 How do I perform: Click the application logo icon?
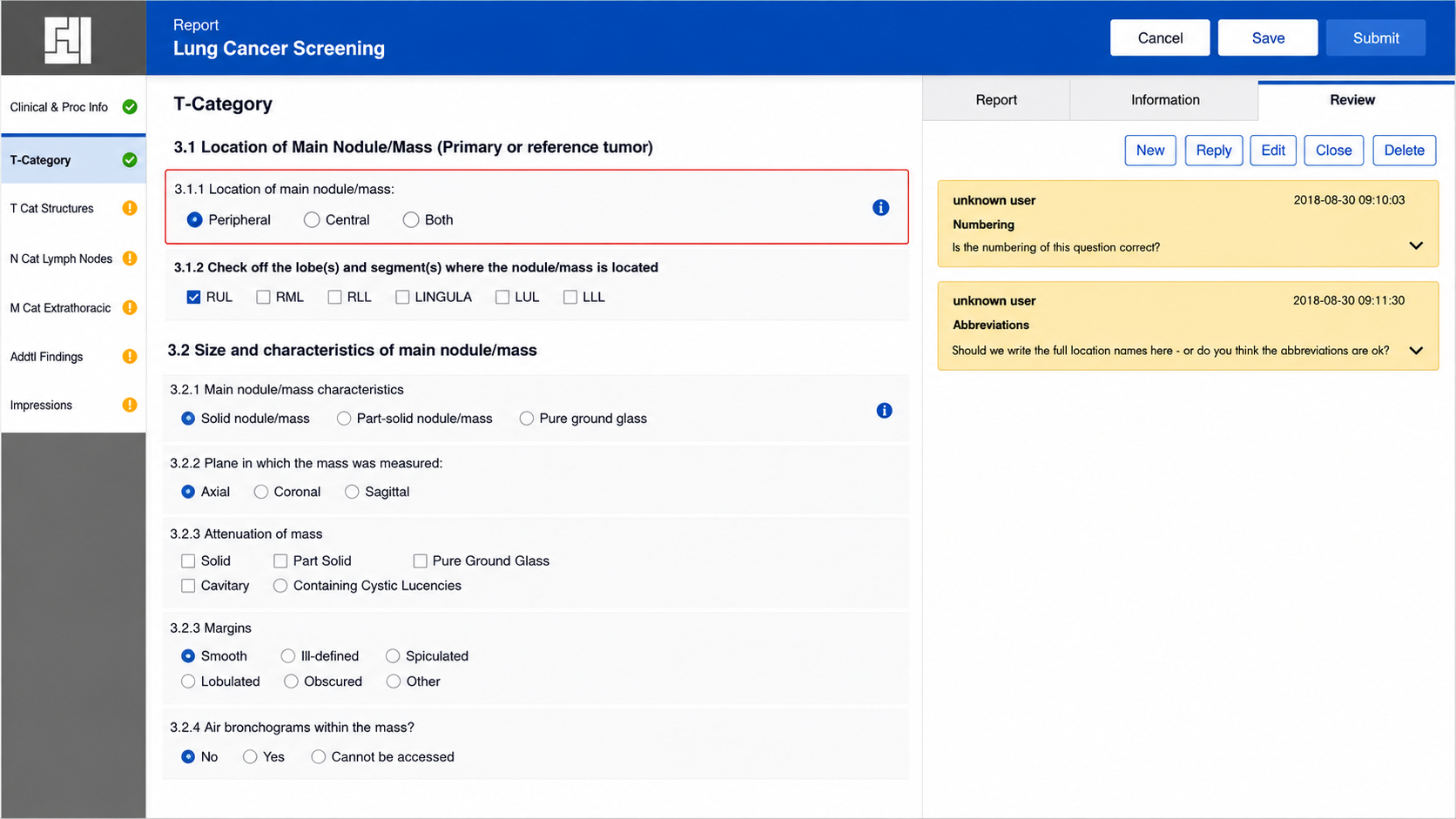(68, 41)
